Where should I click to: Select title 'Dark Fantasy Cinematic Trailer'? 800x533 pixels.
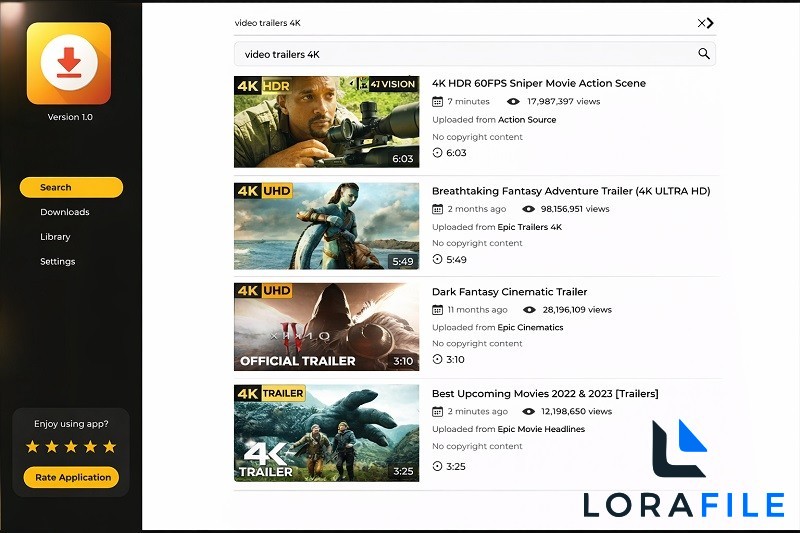click(x=509, y=292)
